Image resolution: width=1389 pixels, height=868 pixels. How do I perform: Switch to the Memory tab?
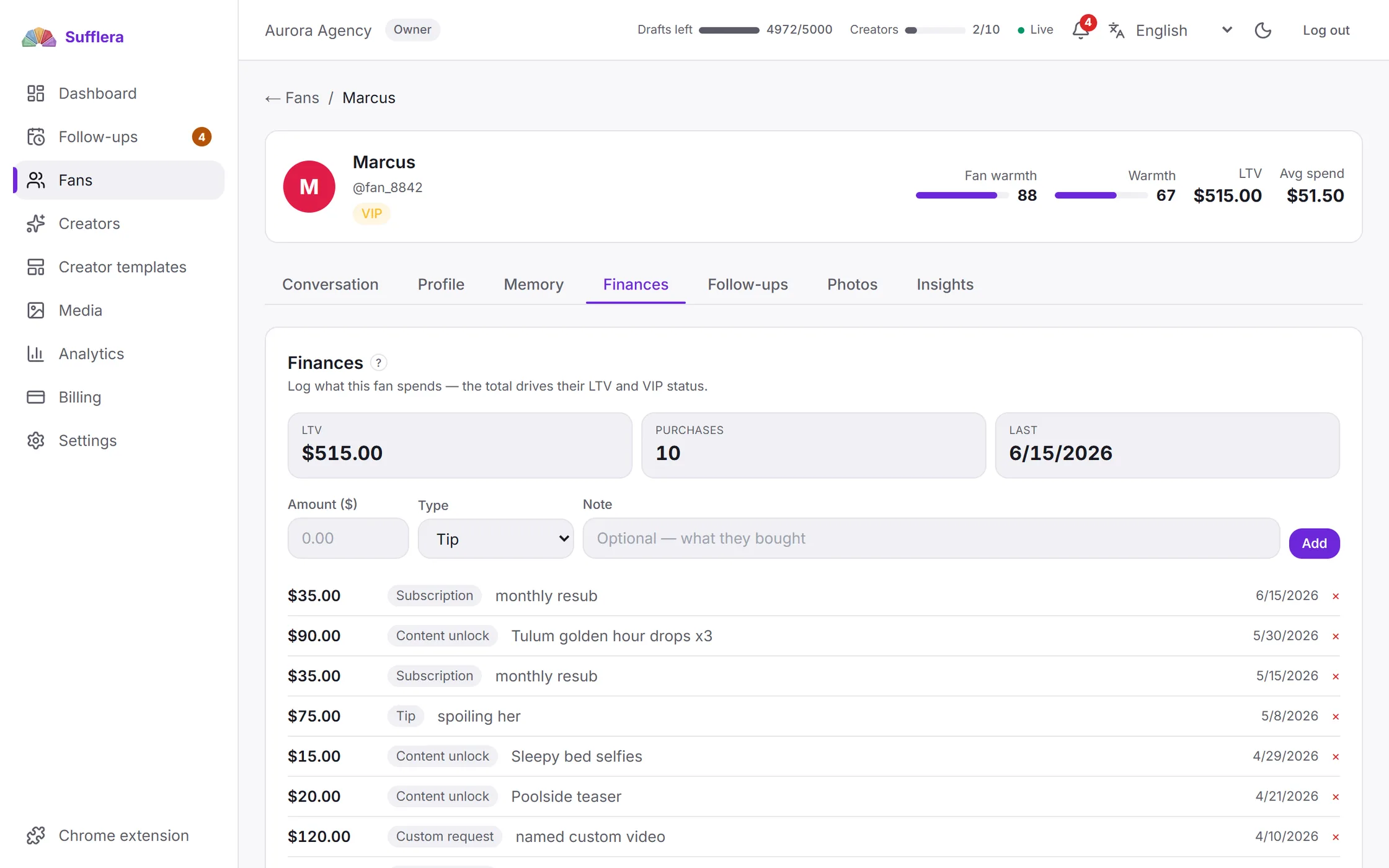pyautogui.click(x=534, y=285)
